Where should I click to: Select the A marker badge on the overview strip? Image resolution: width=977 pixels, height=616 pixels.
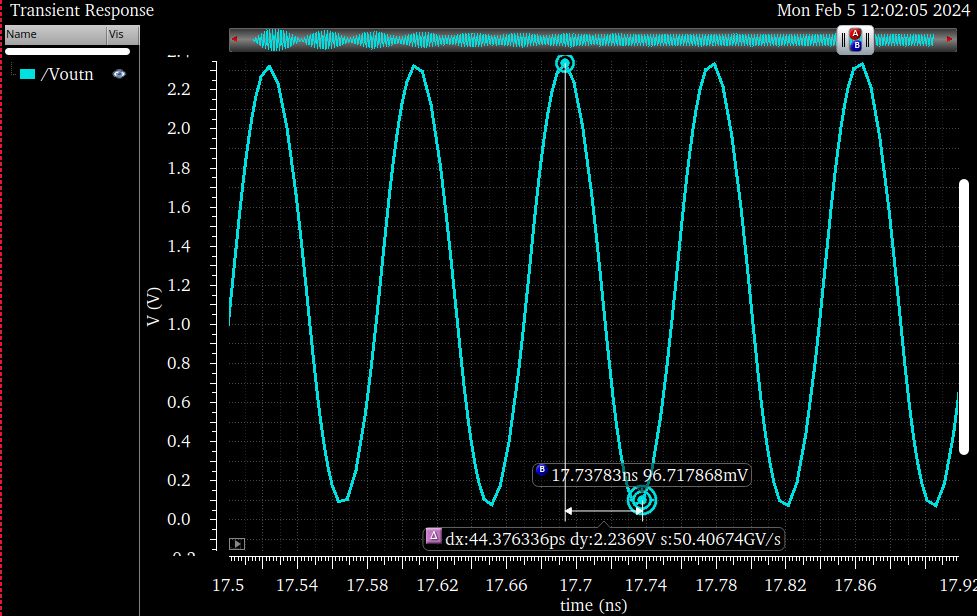coord(855,33)
